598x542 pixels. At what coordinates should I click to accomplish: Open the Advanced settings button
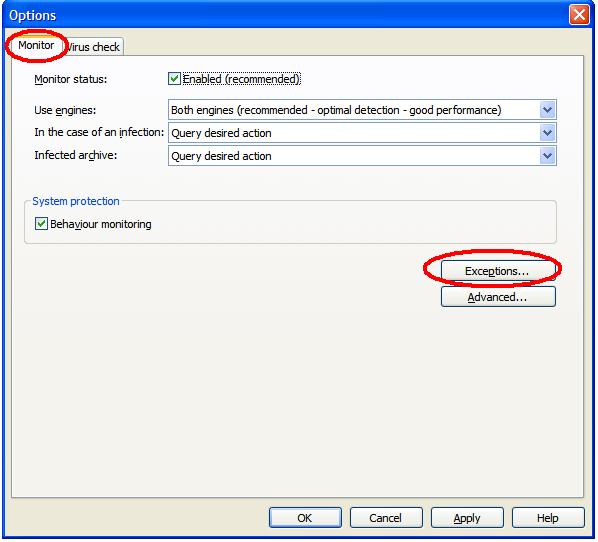point(498,297)
